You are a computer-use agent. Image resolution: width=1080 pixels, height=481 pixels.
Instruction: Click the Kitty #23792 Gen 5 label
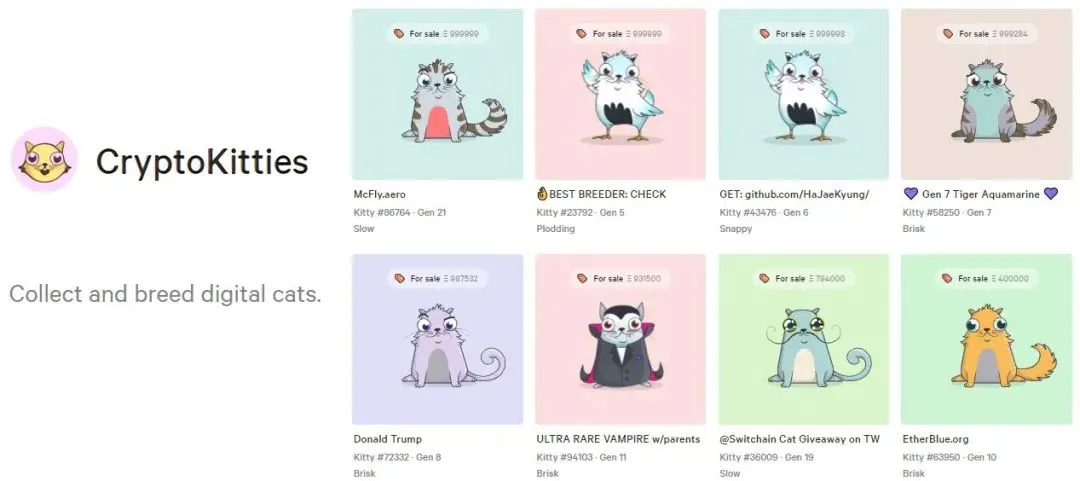[581, 212]
